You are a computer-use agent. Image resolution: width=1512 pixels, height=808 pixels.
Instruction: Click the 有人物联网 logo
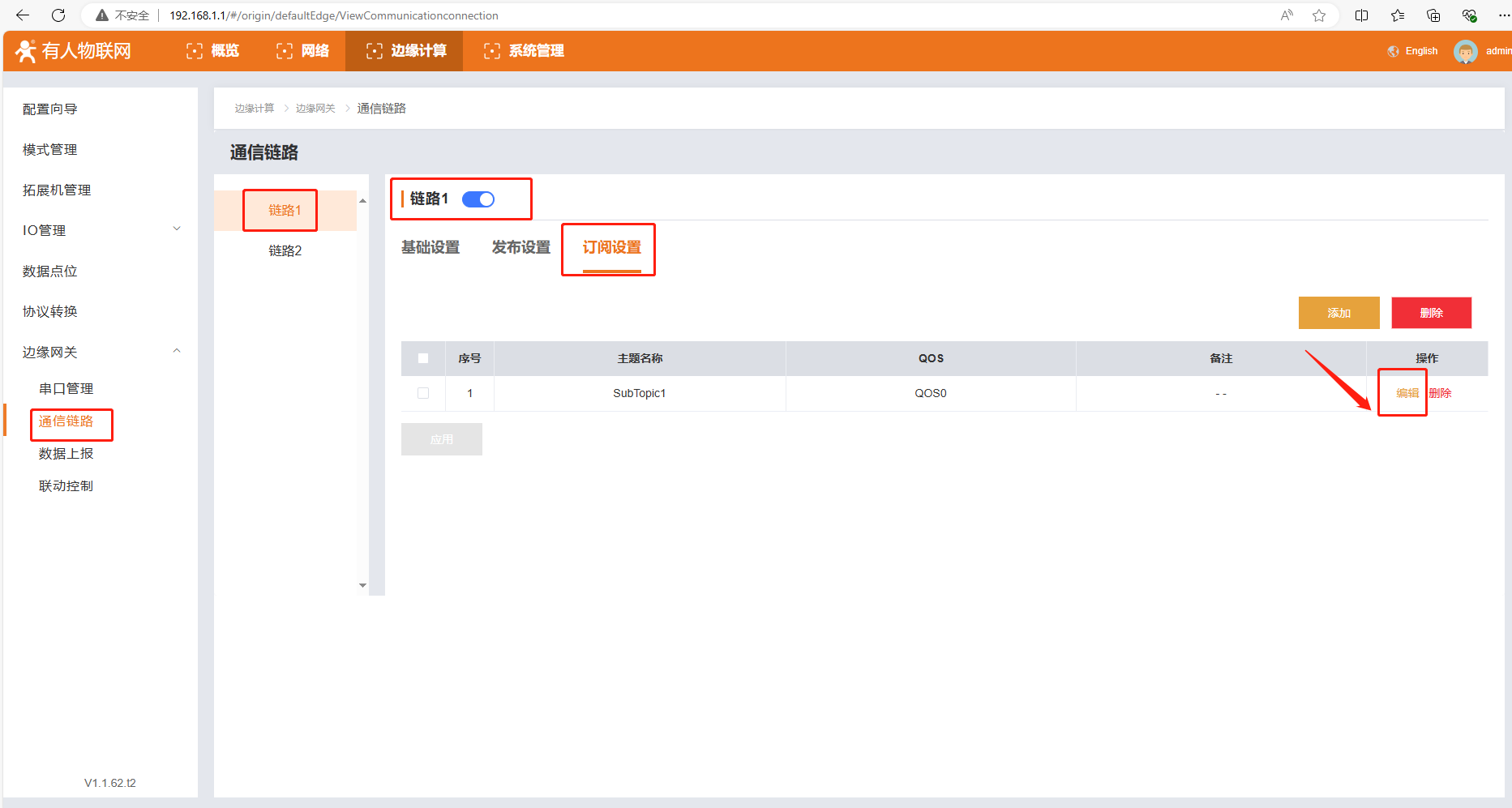(x=74, y=51)
